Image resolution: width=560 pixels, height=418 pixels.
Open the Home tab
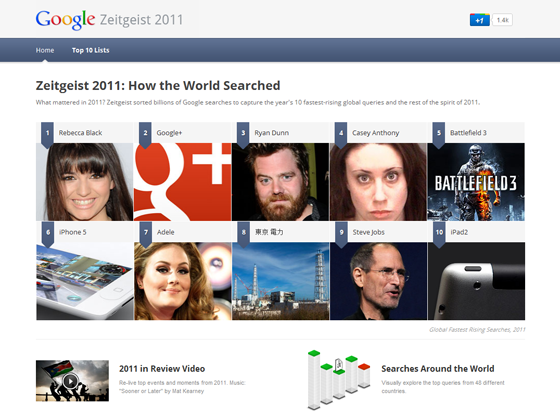tap(45, 50)
